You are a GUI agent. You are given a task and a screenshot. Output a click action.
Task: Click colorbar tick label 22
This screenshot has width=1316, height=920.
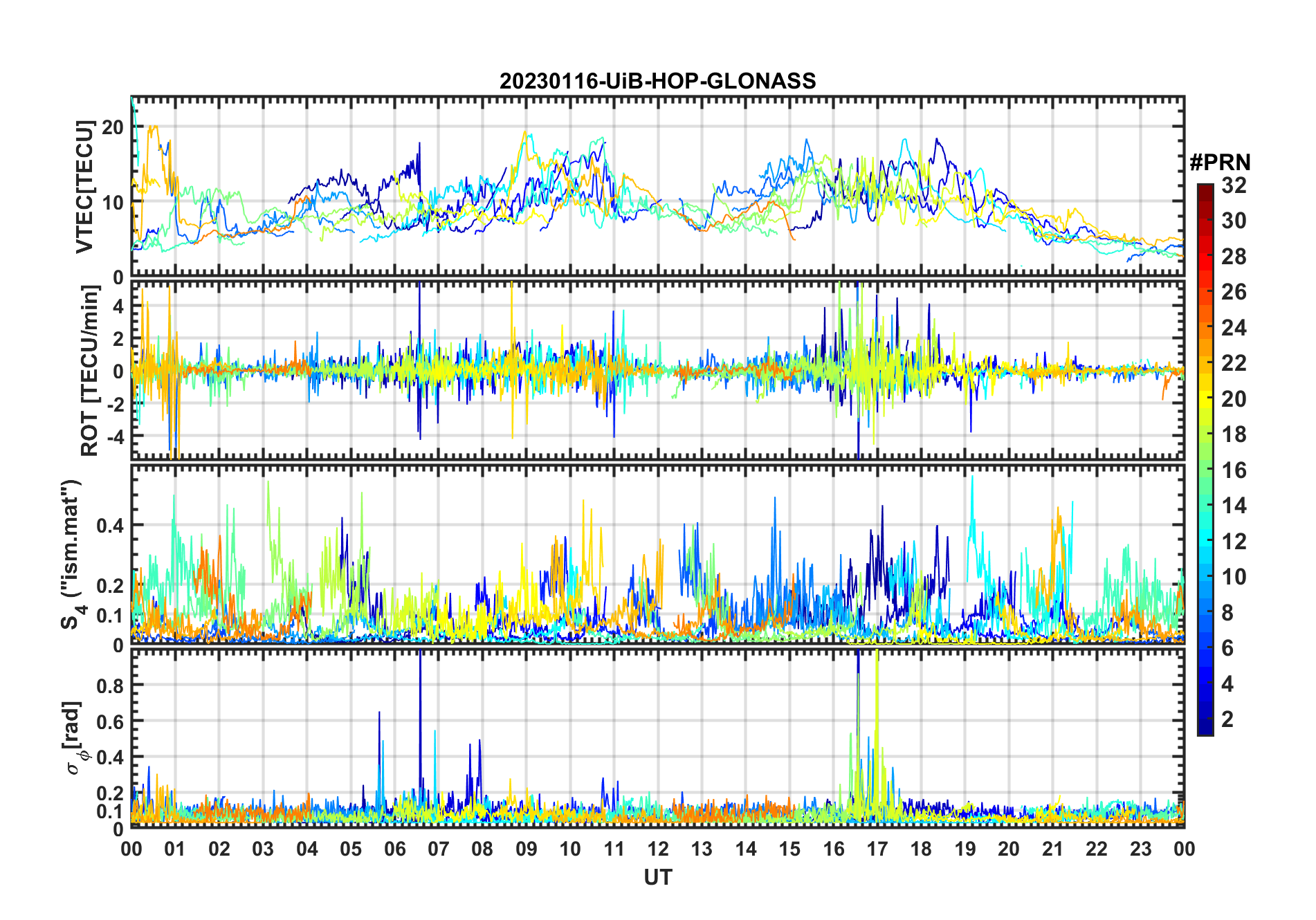coord(1234,362)
